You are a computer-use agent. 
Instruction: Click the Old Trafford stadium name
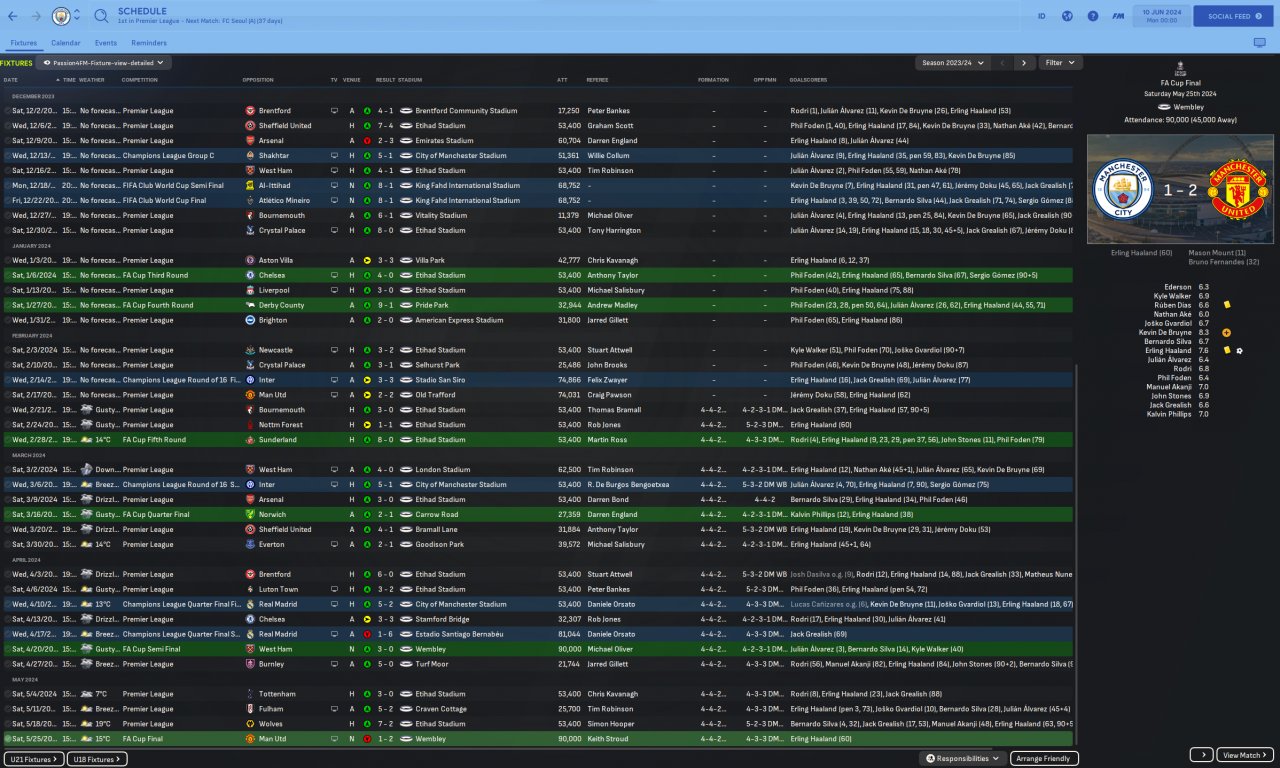pyautogui.click(x=437, y=395)
